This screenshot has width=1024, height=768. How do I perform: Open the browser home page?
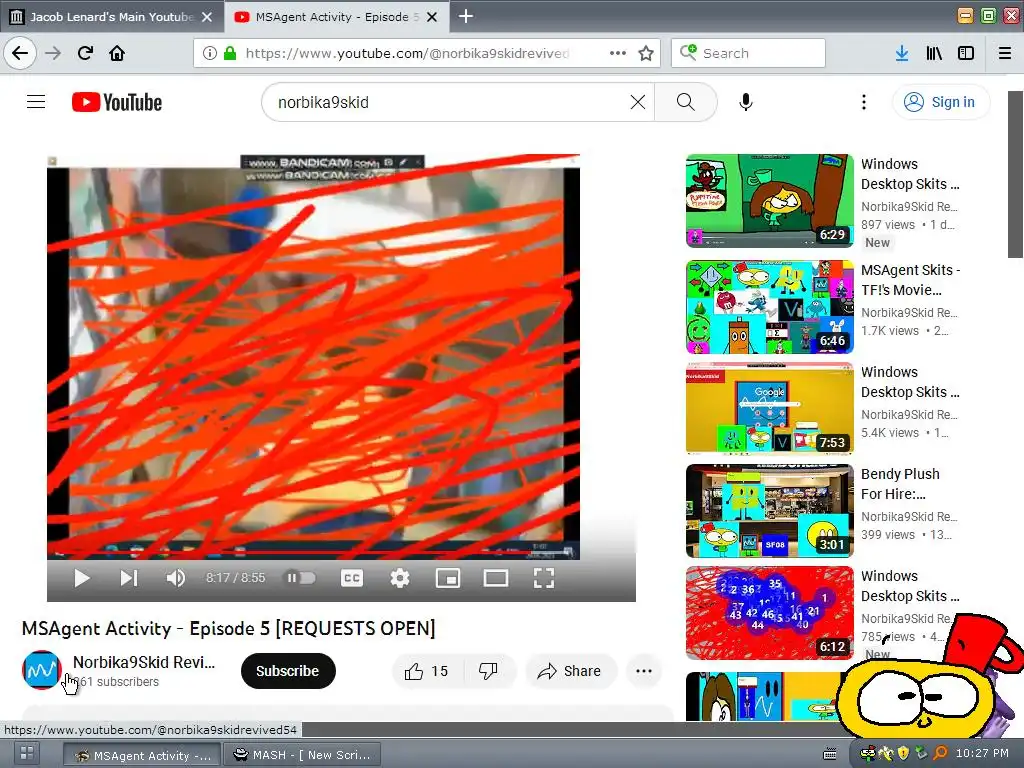click(x=117, y=53)
